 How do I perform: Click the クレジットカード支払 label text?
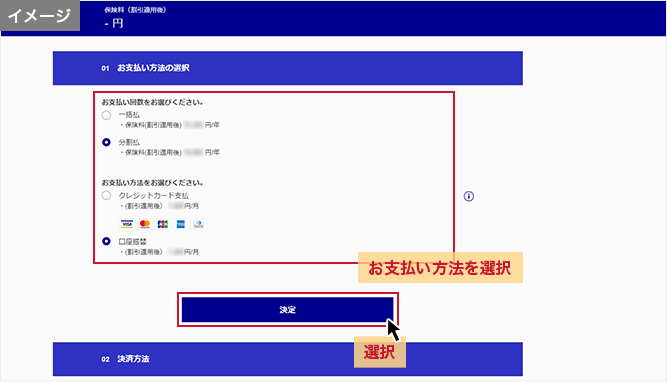pyautogui.click(x=154, y=196)
